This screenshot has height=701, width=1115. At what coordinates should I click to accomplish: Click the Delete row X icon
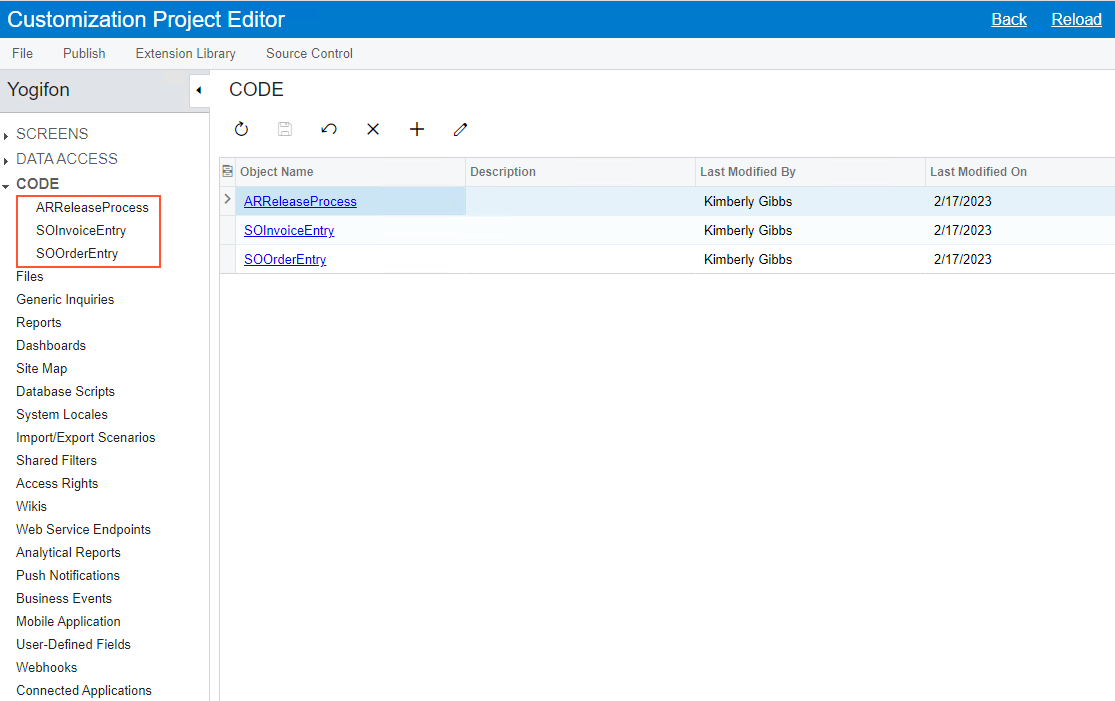click(373, 129)
